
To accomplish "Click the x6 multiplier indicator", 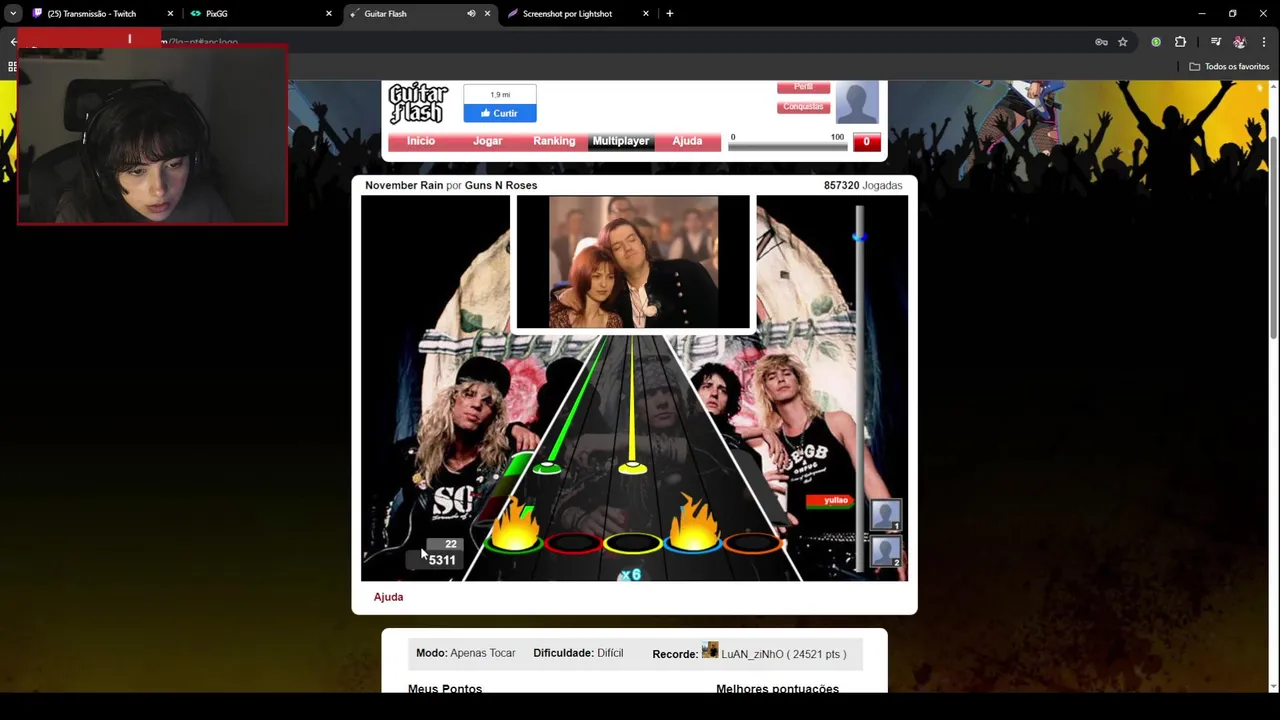I will 630,575.
